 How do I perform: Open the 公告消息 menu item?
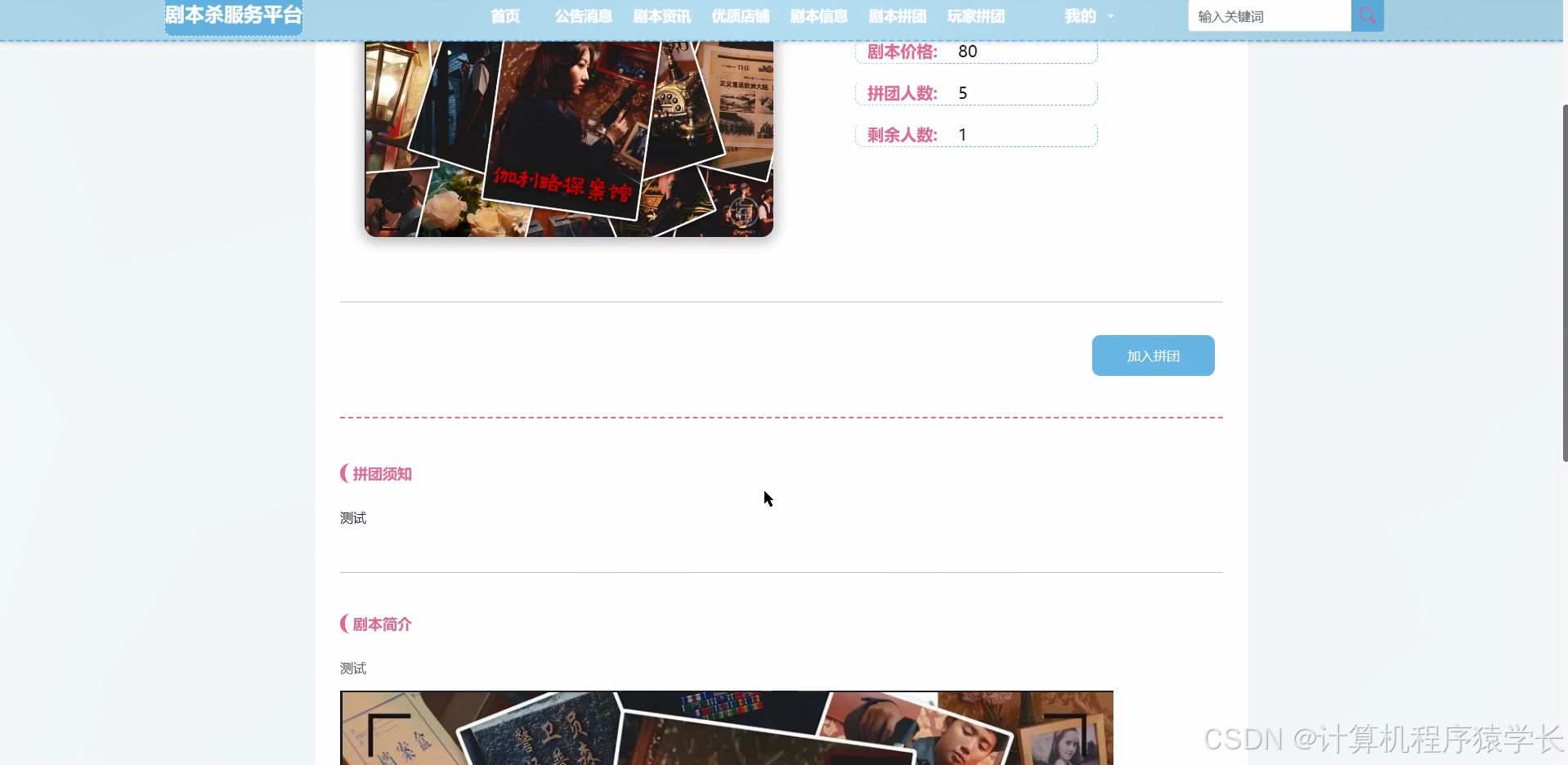tap(584, 16)
